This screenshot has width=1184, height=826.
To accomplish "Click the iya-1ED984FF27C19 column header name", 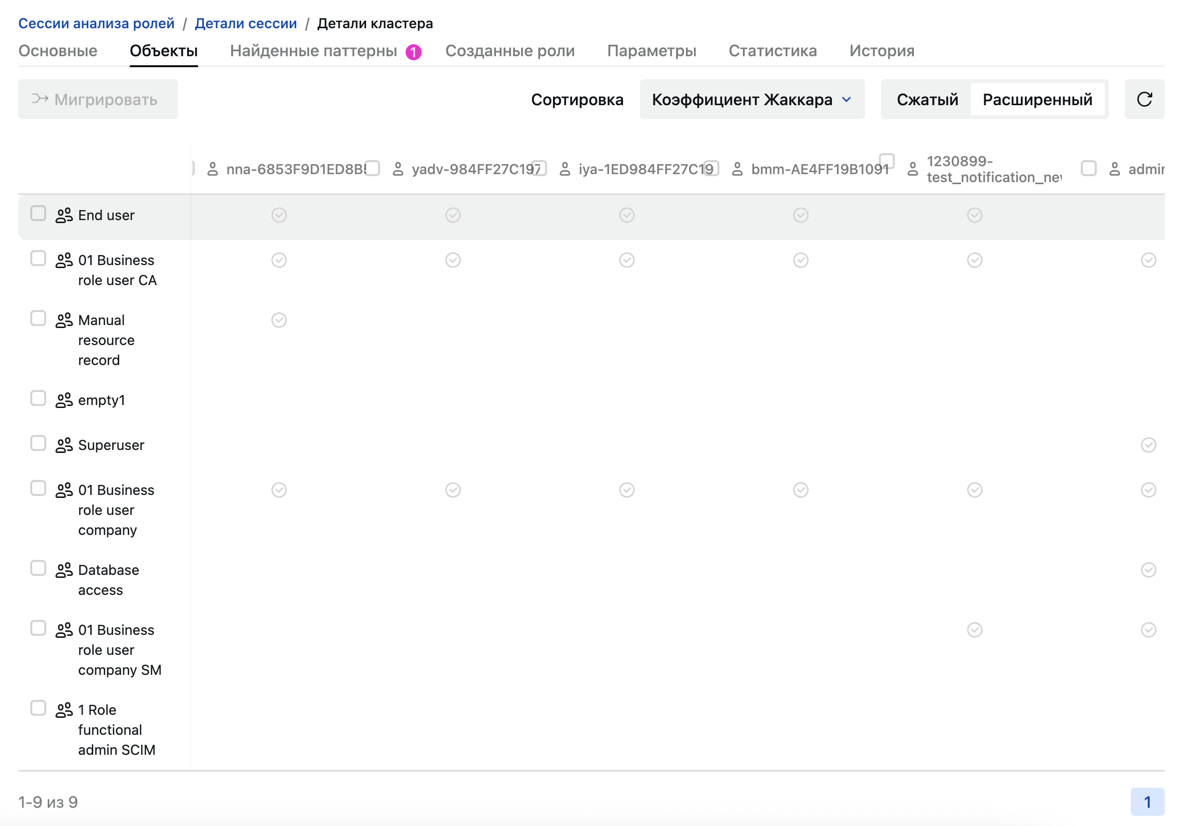I will click(x=646, y=169).
